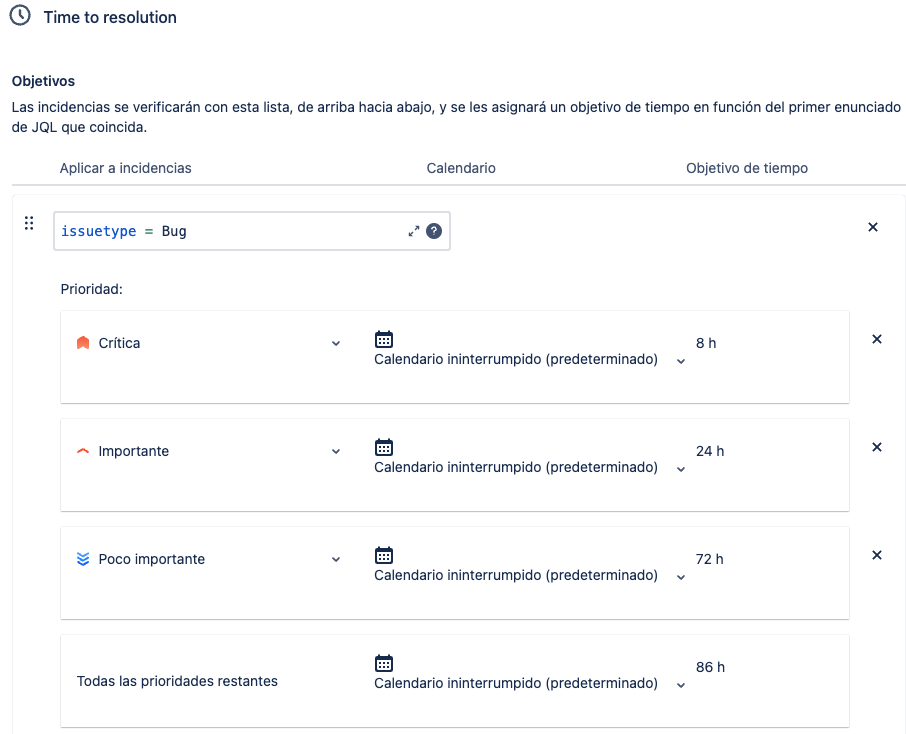Delete the Importante priority row
This screenshot has width=906, height=734.
point(877,447)
